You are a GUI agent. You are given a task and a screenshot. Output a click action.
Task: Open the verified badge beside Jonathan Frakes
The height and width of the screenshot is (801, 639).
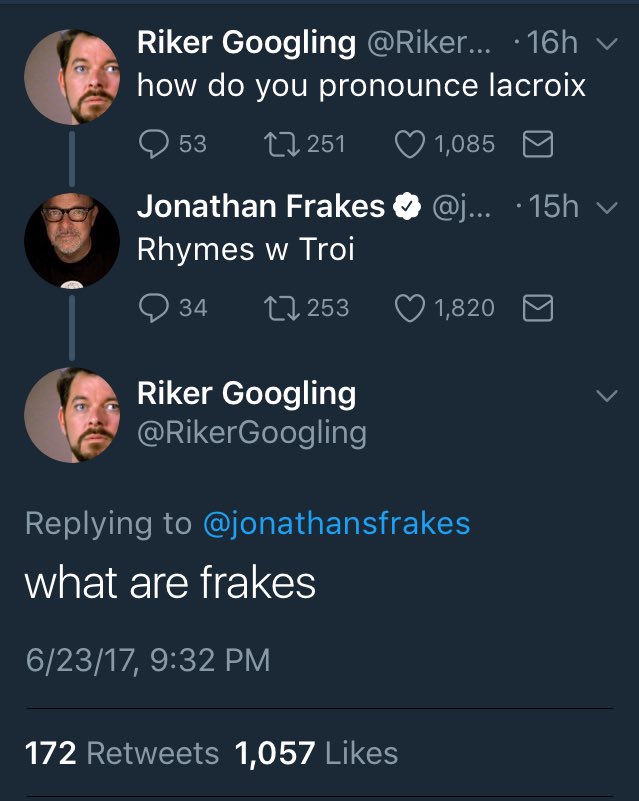405,207
